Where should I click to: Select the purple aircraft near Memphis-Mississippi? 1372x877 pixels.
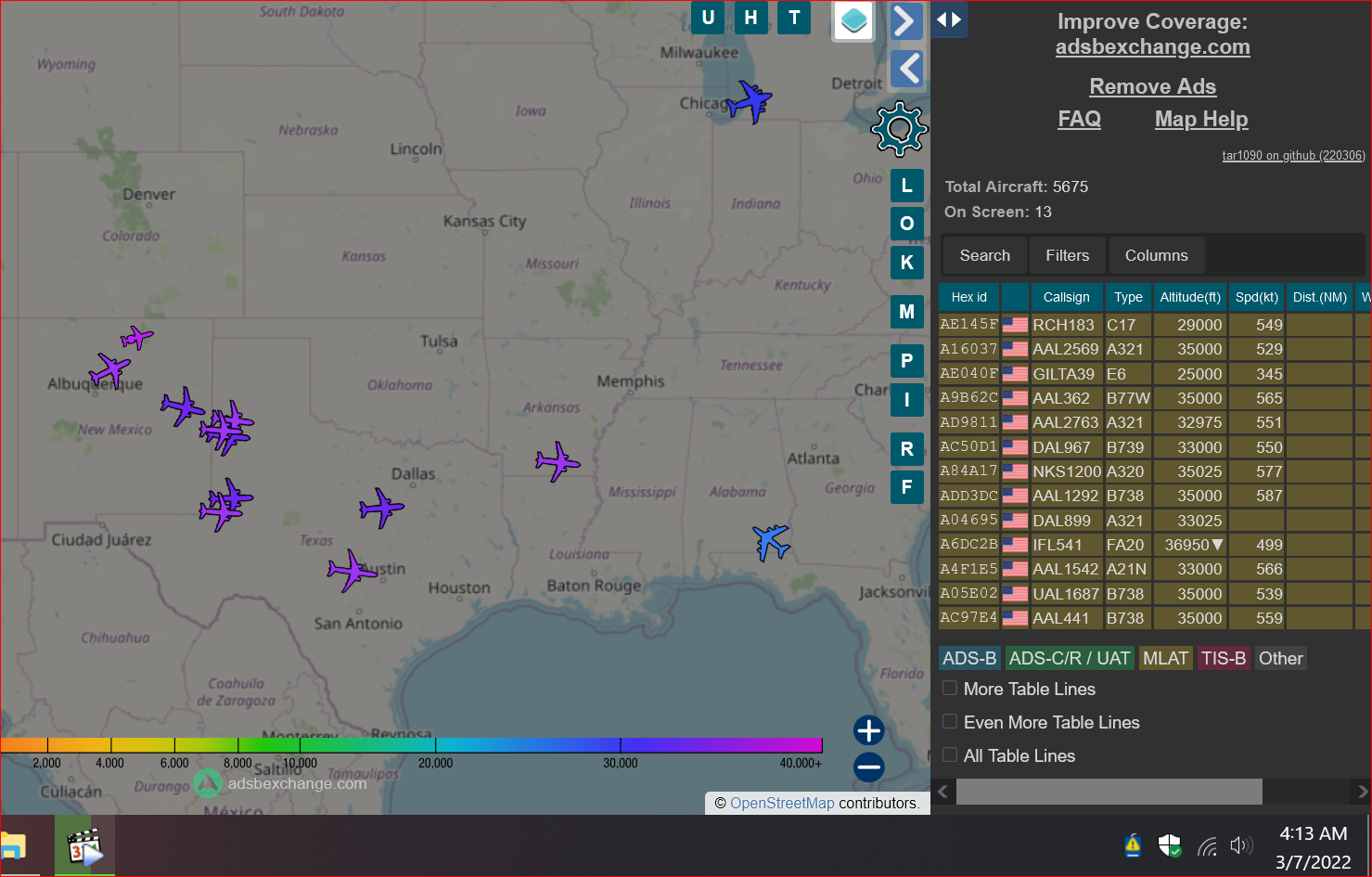[557, 461]
